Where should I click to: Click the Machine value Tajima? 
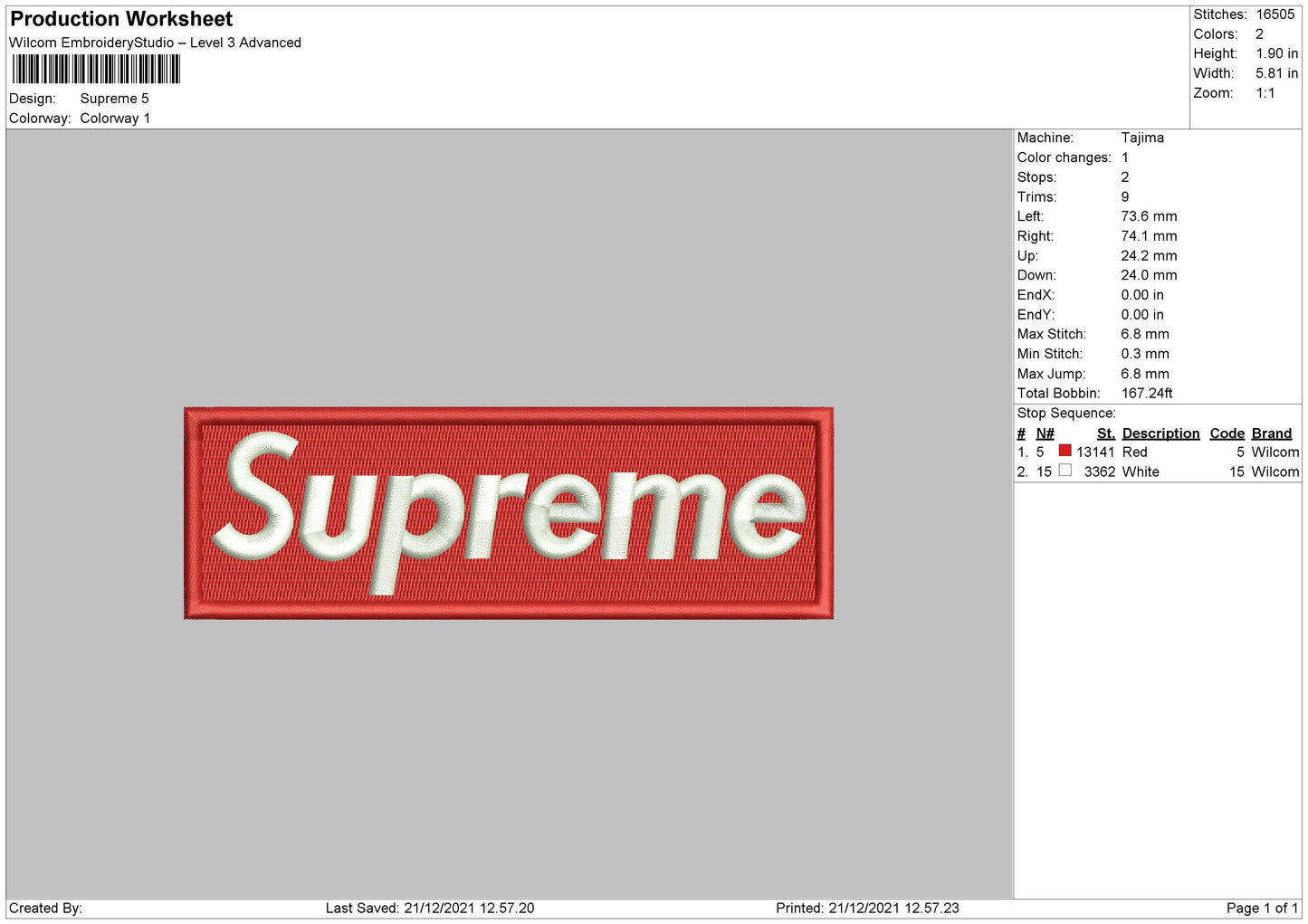coord(1142,138)
